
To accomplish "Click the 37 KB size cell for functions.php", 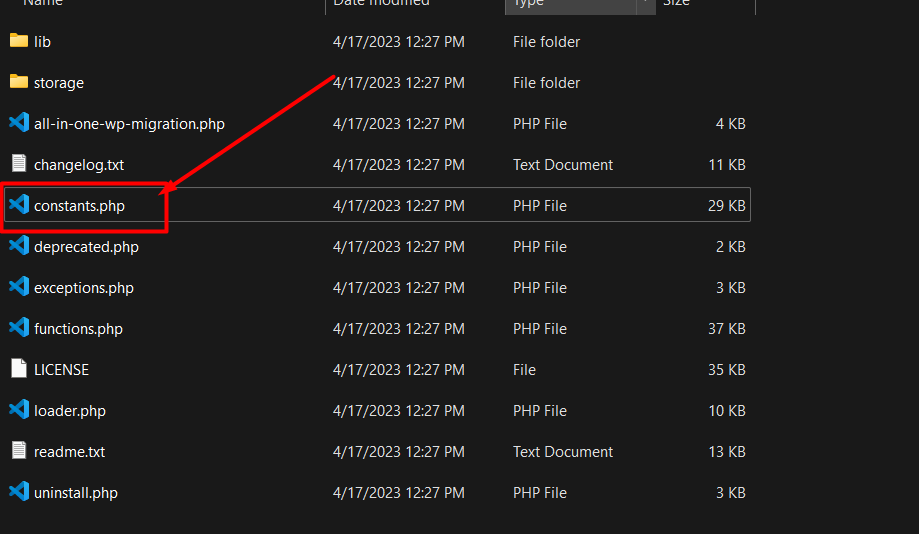I will tap(726, 328).
